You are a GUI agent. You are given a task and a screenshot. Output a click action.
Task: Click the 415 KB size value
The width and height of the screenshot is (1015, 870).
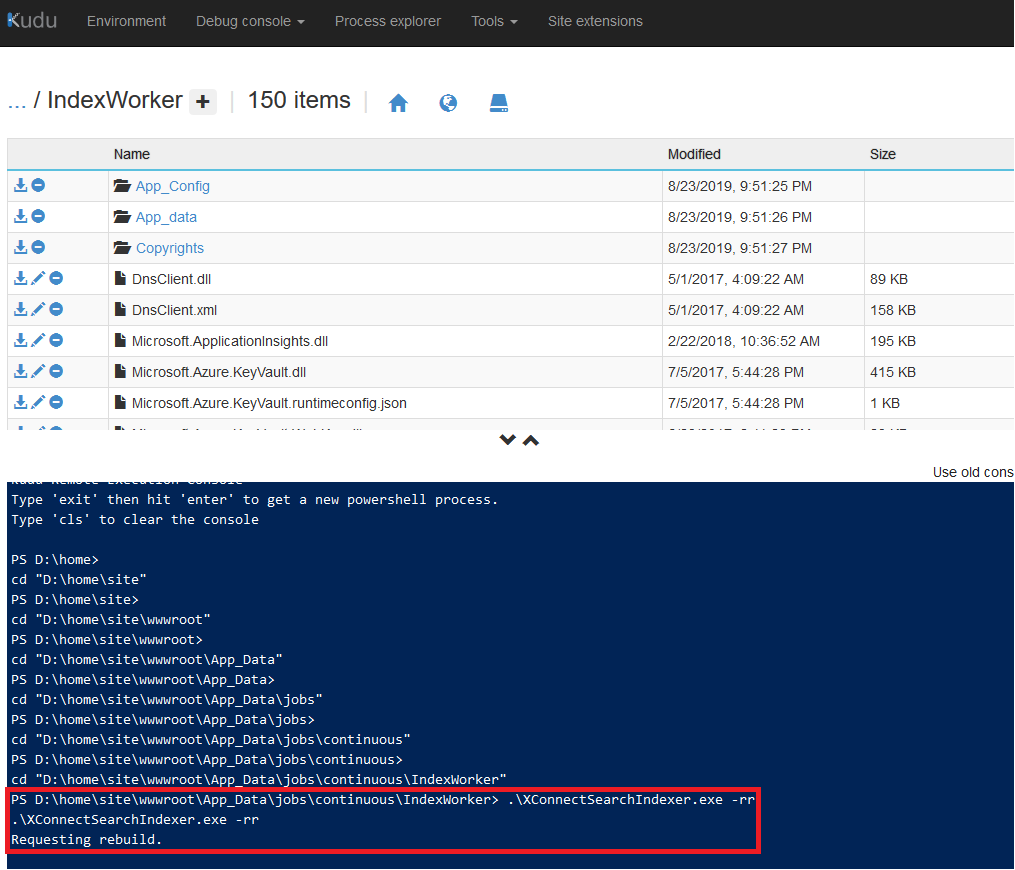[893, 372]
